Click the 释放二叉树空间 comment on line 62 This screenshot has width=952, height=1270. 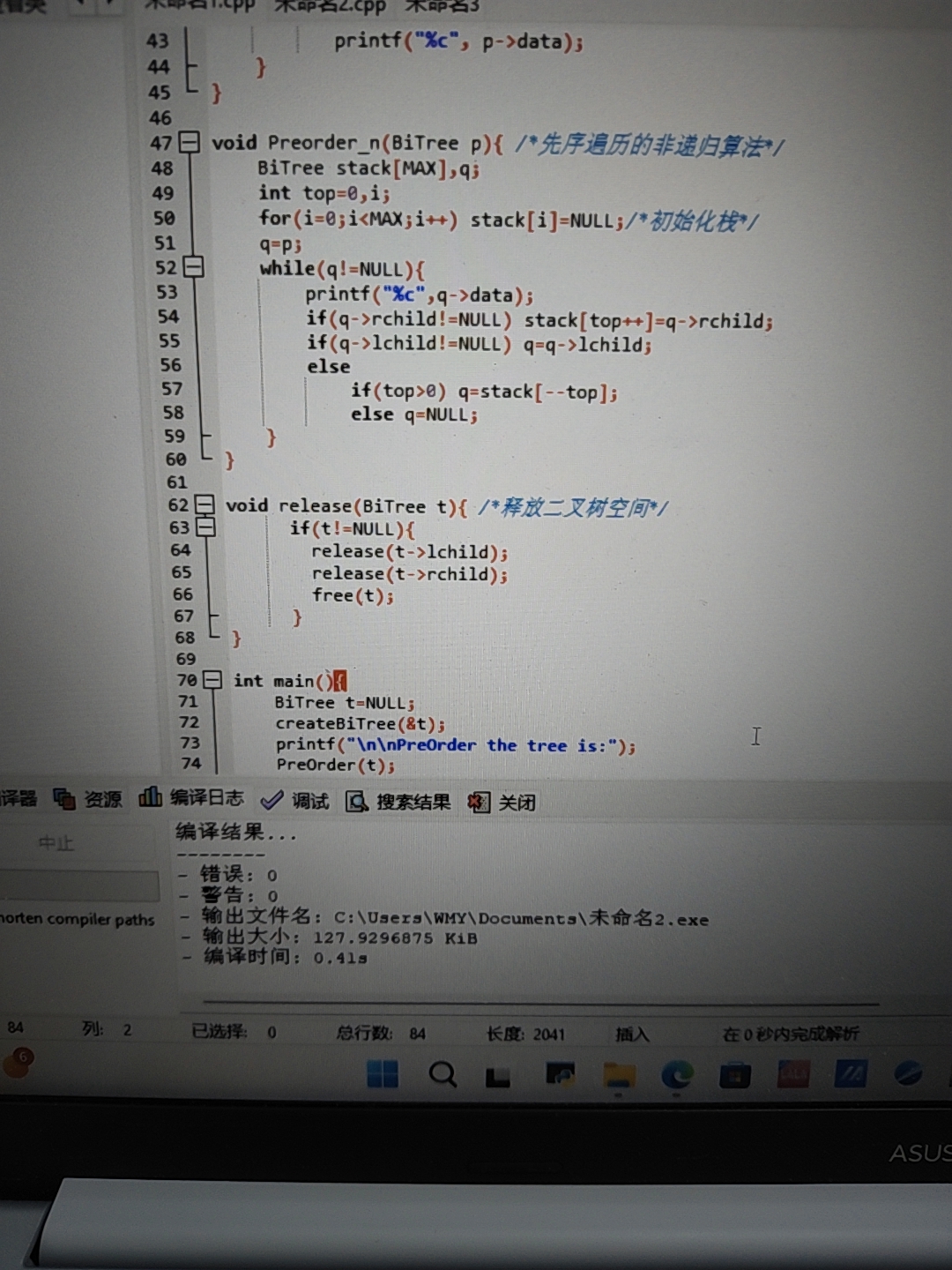point(573,507)
